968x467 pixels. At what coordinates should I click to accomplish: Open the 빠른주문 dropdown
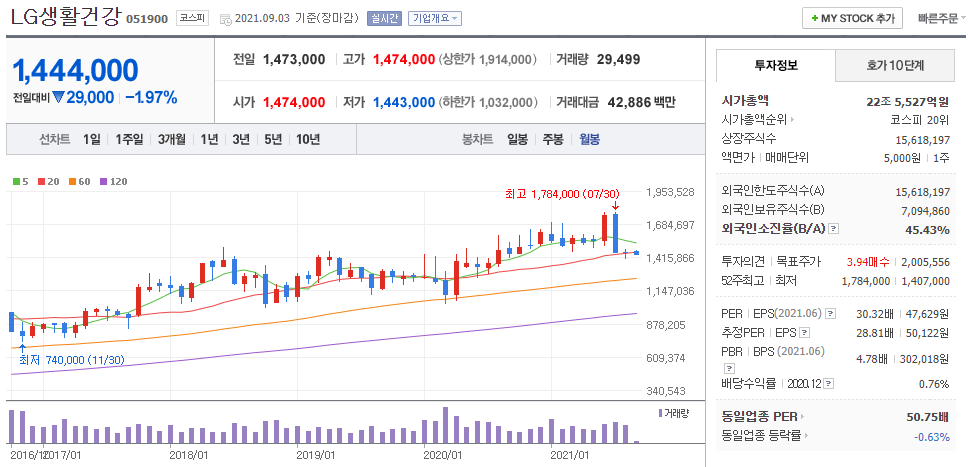pyautogui.click(x=942, y=19)
